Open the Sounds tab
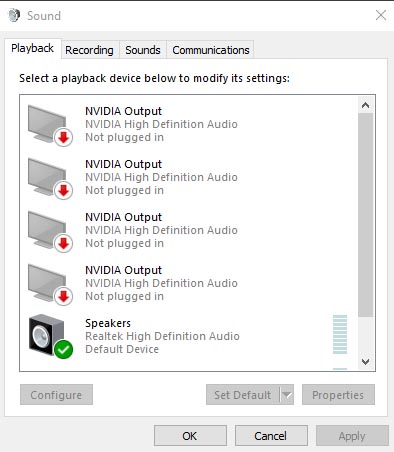The width and height of the screenshot is (394, 452). point(143,50)
